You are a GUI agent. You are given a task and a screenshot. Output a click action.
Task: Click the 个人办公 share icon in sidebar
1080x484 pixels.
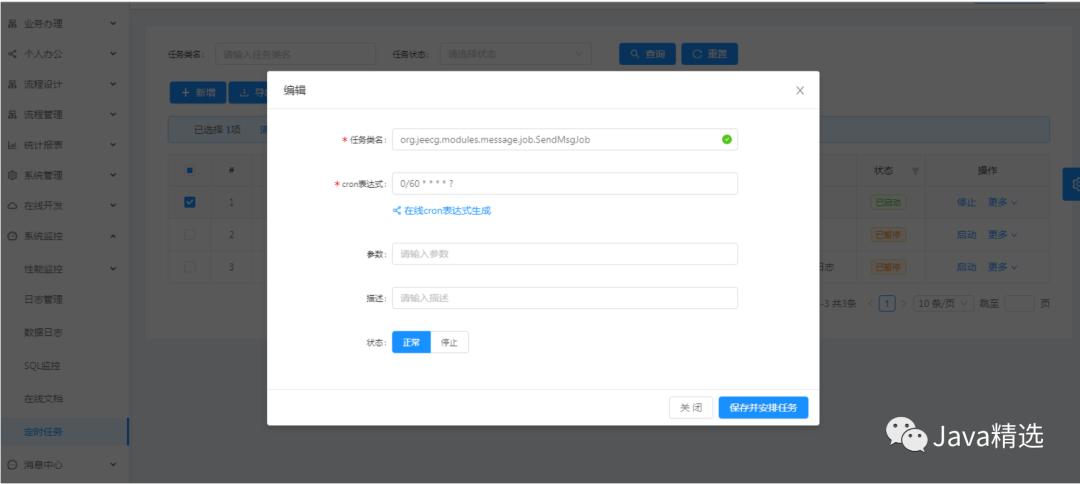tap(12, 54)
